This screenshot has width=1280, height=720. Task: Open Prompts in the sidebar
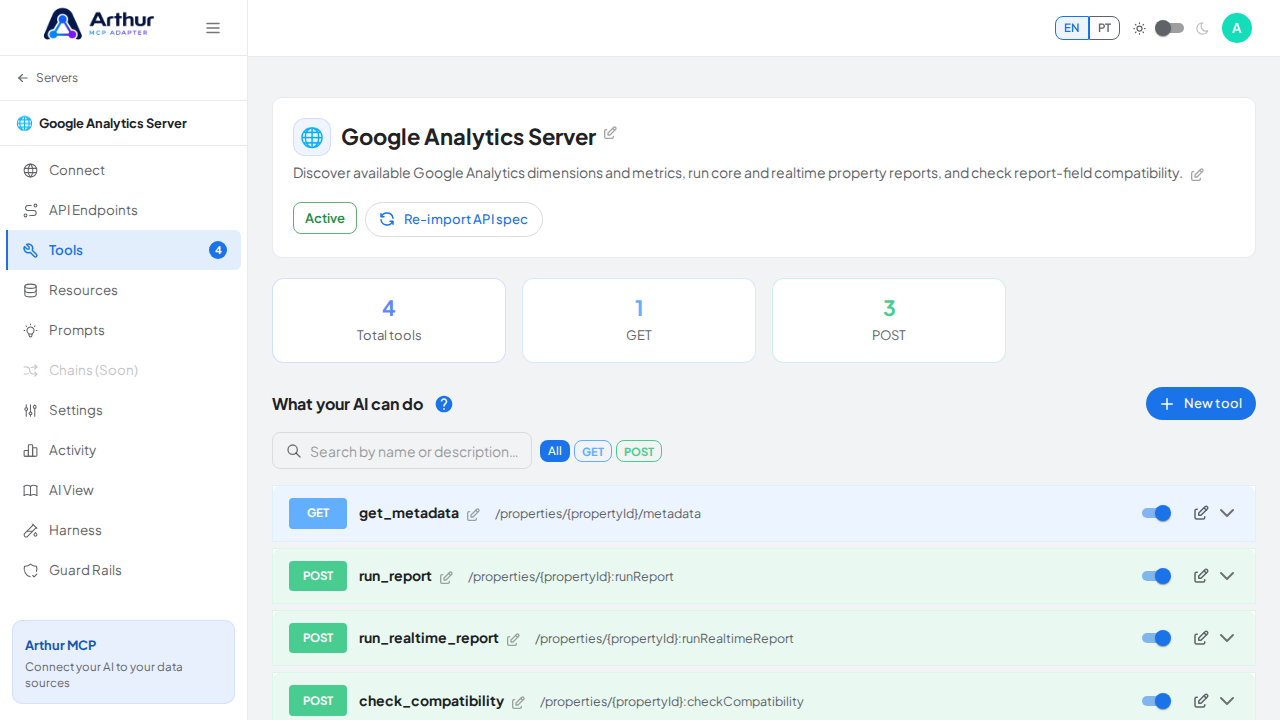tap(123, 330)
